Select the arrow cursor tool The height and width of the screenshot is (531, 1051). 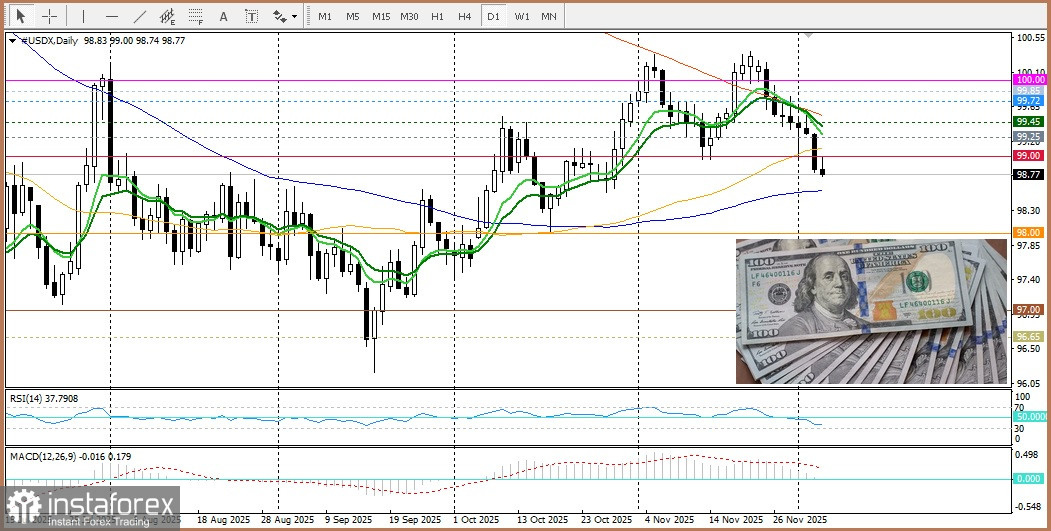19,16
